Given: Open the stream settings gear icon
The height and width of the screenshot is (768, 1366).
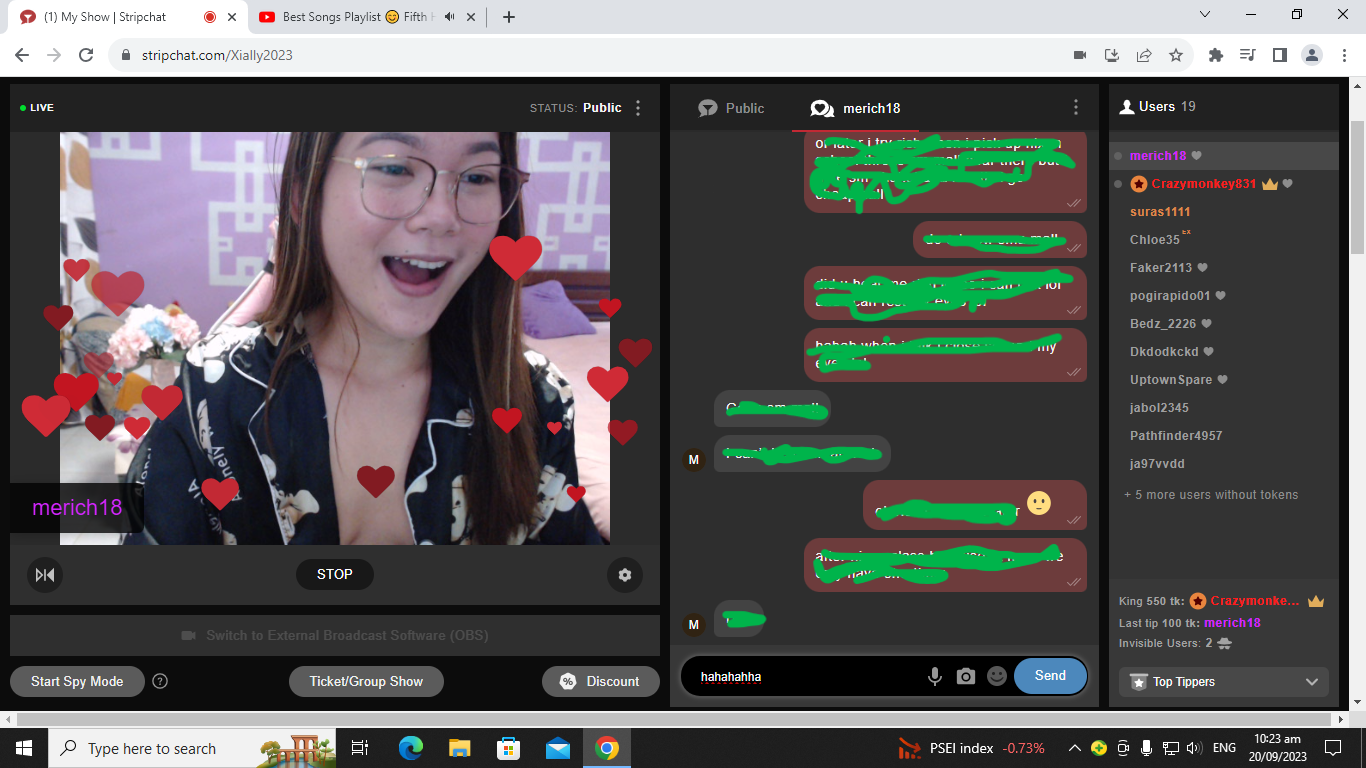Looking at the screenshot, I should pos(625,575).
